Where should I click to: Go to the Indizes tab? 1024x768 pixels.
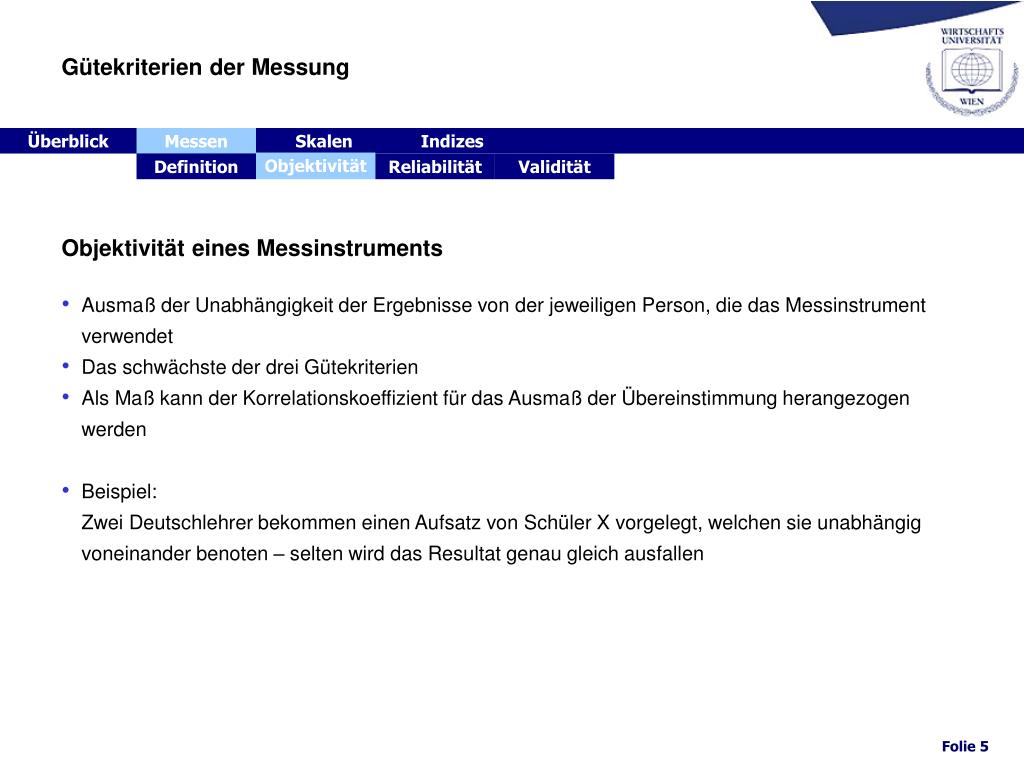pyautogui.click(x=452, y=141)
